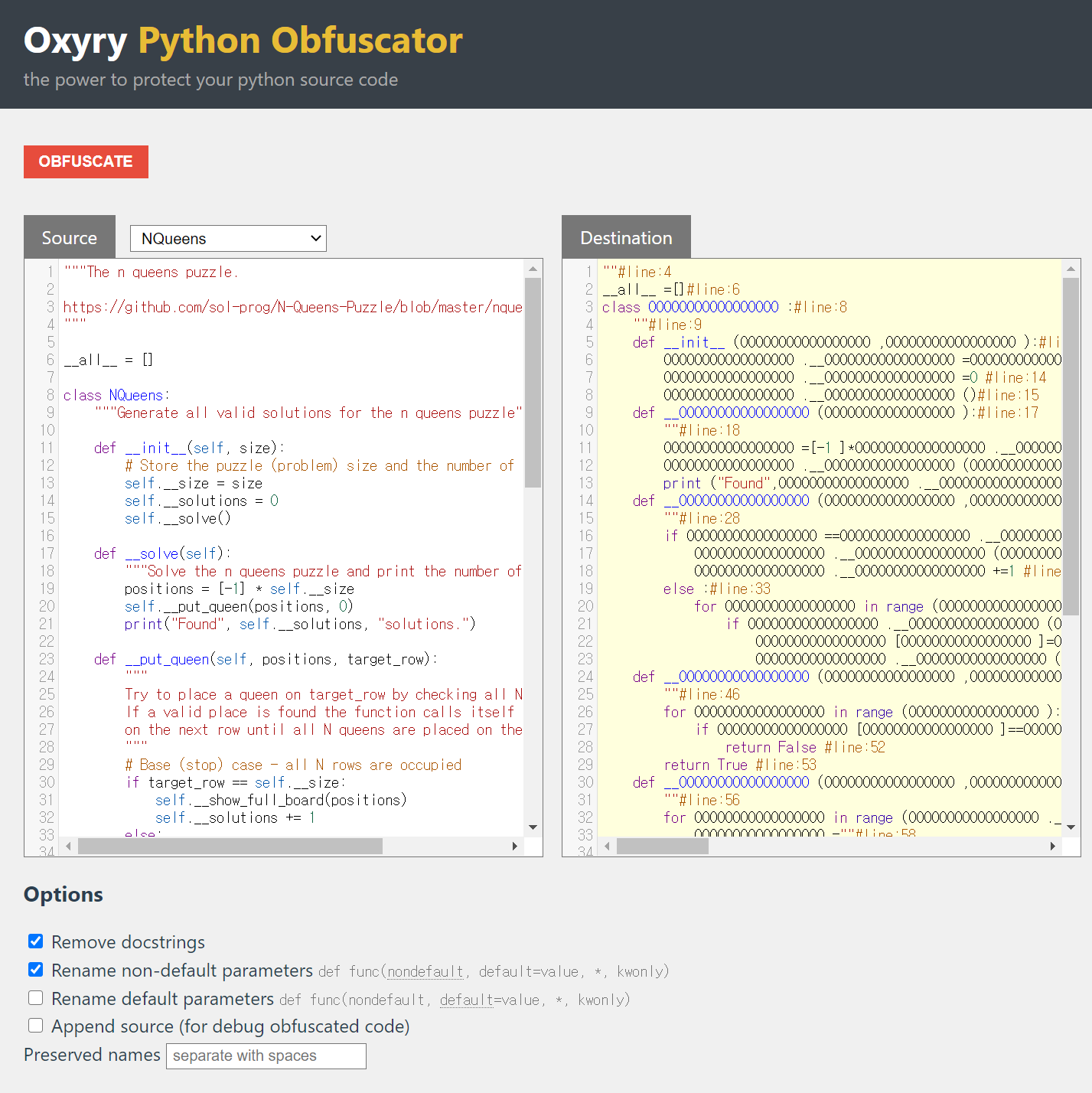Click the Source pane scroll-left arrow
The width and height of the screenshot is (1092, 1093).
(x=69, y=846)
